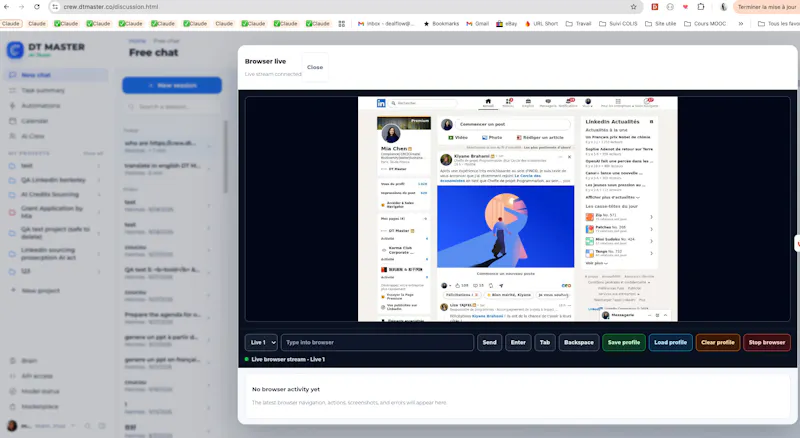The width and height of the screenshot is (800, 438).
Task: Open LinkedIn Accueil home icon
Action: 488,103
